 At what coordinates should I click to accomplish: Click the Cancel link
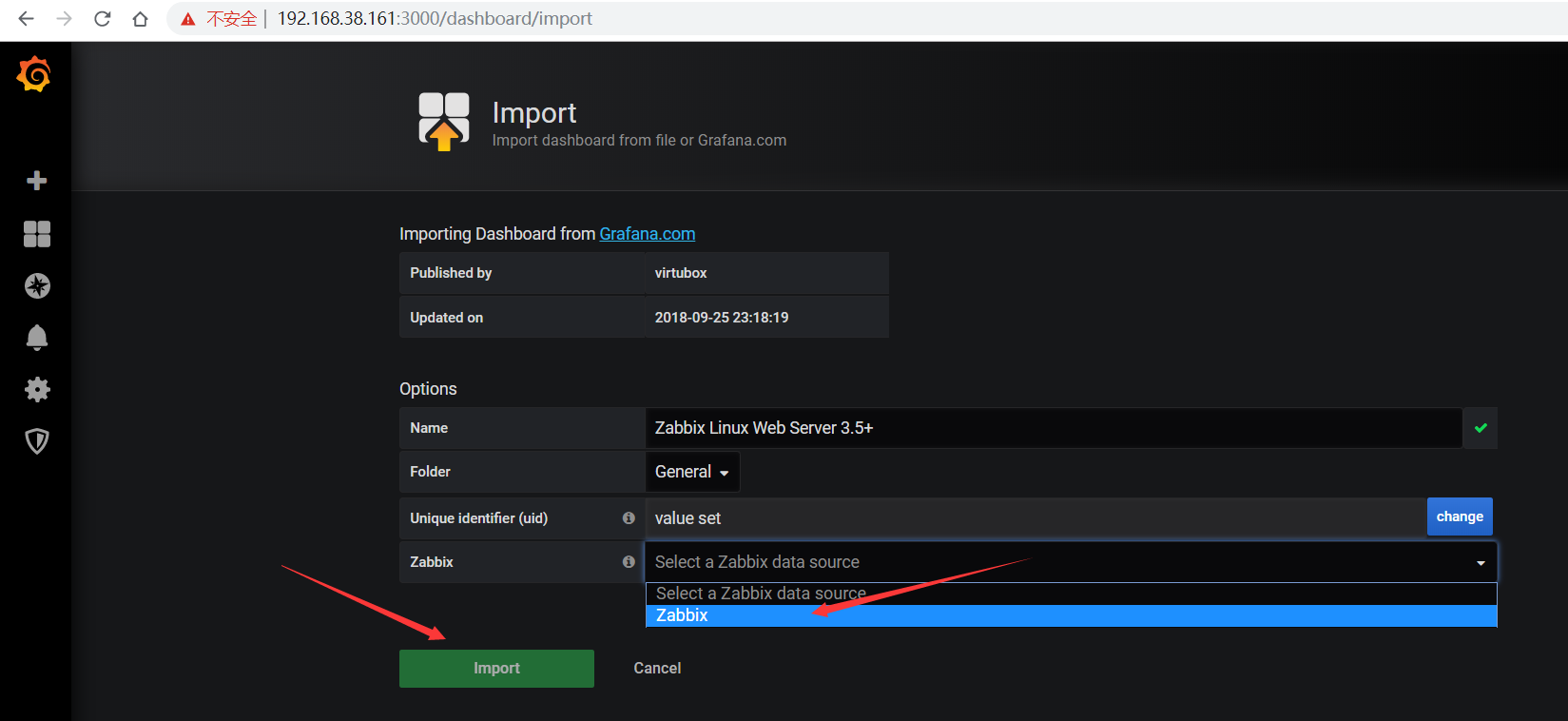click(657, 669)
